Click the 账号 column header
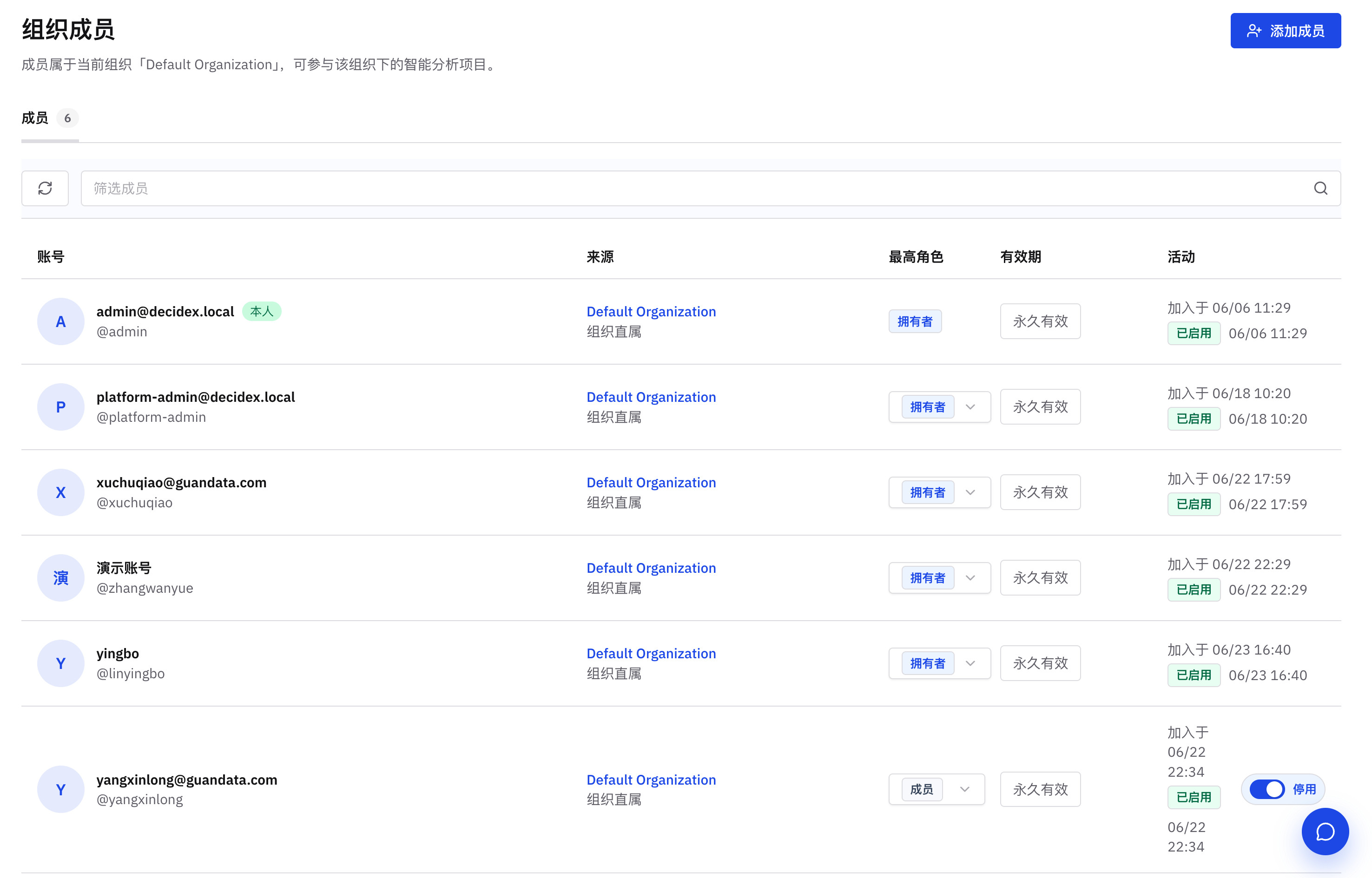1372x878 pixels. coord(51,257)
